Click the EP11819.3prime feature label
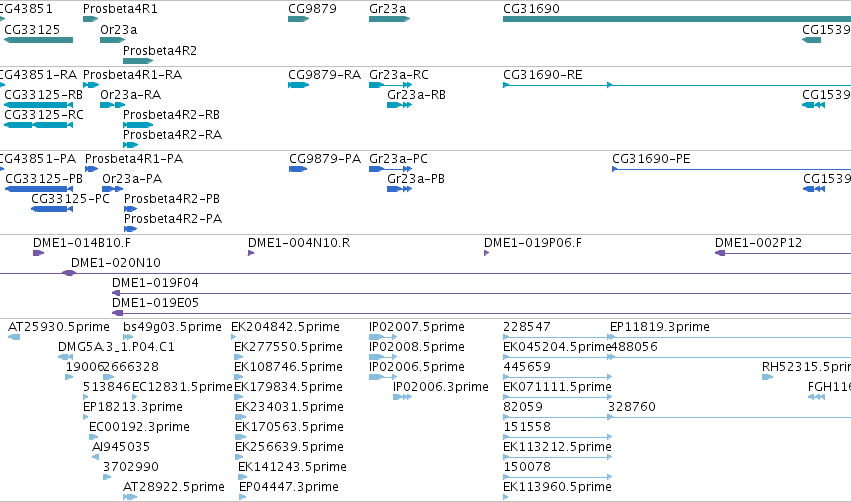 point(659,327)
